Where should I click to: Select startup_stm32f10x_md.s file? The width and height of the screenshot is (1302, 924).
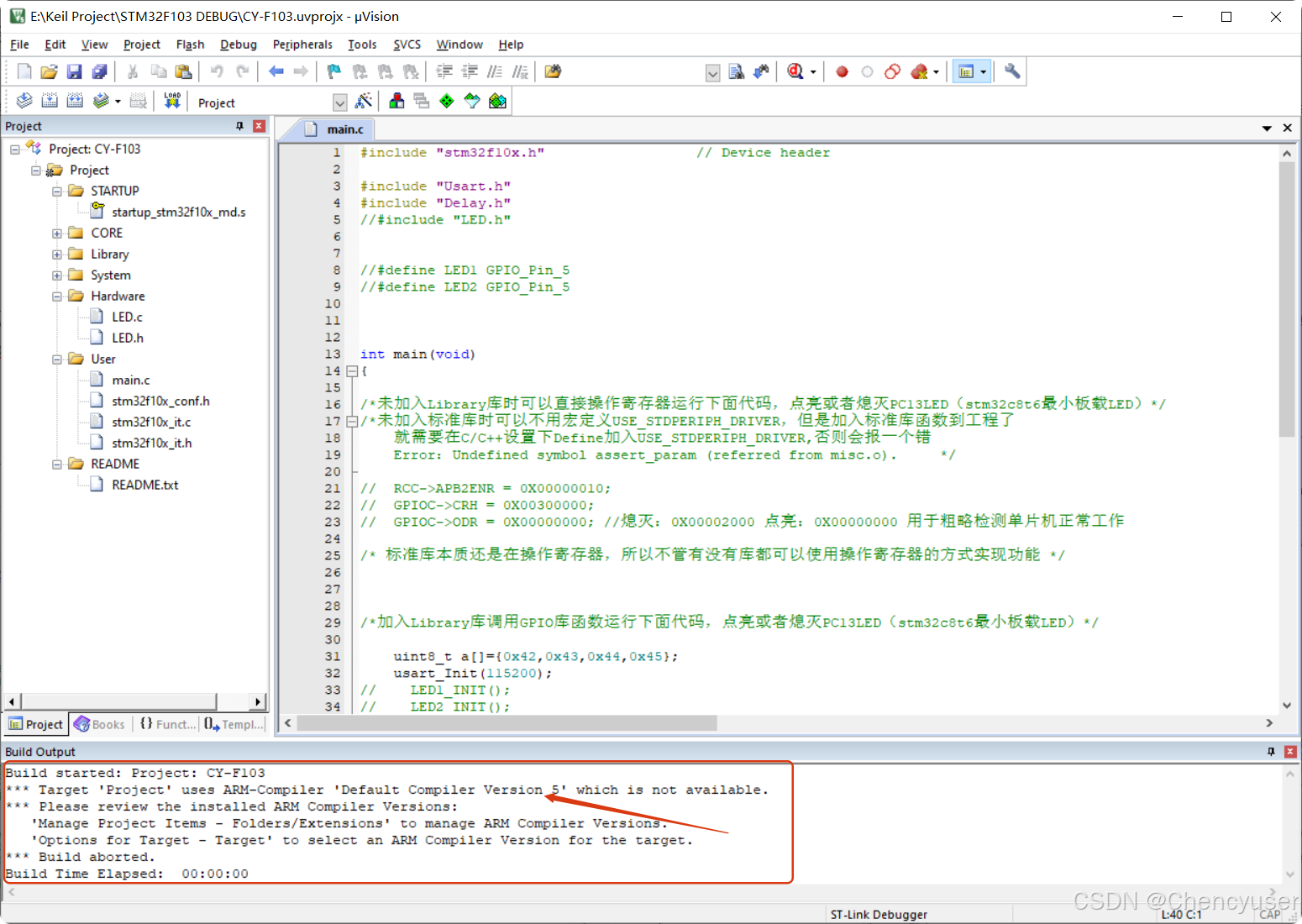[x=178, y=212]
